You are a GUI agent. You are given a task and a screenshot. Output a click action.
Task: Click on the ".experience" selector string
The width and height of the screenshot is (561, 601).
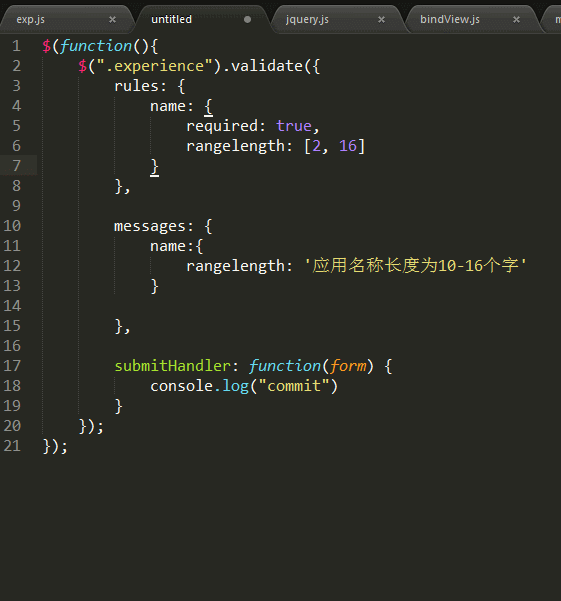[155, 66]
